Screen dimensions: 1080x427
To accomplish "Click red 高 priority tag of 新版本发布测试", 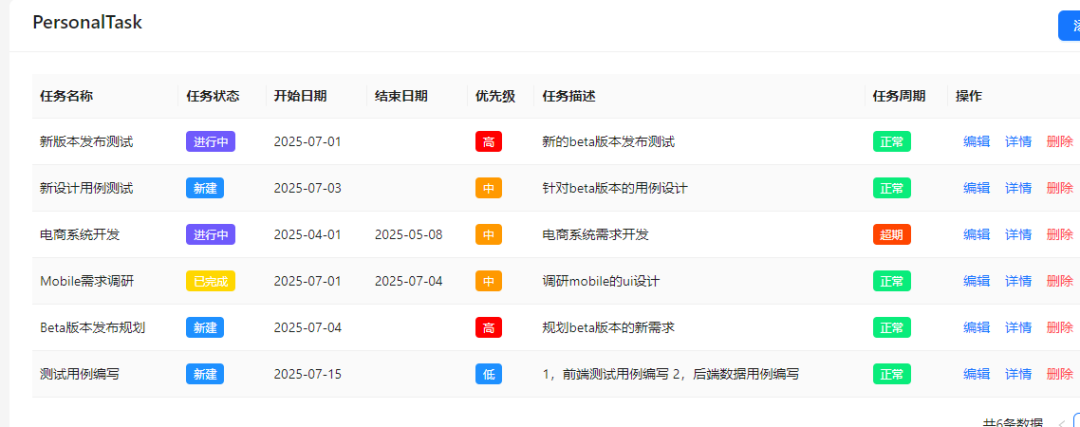I will (488, 142).
